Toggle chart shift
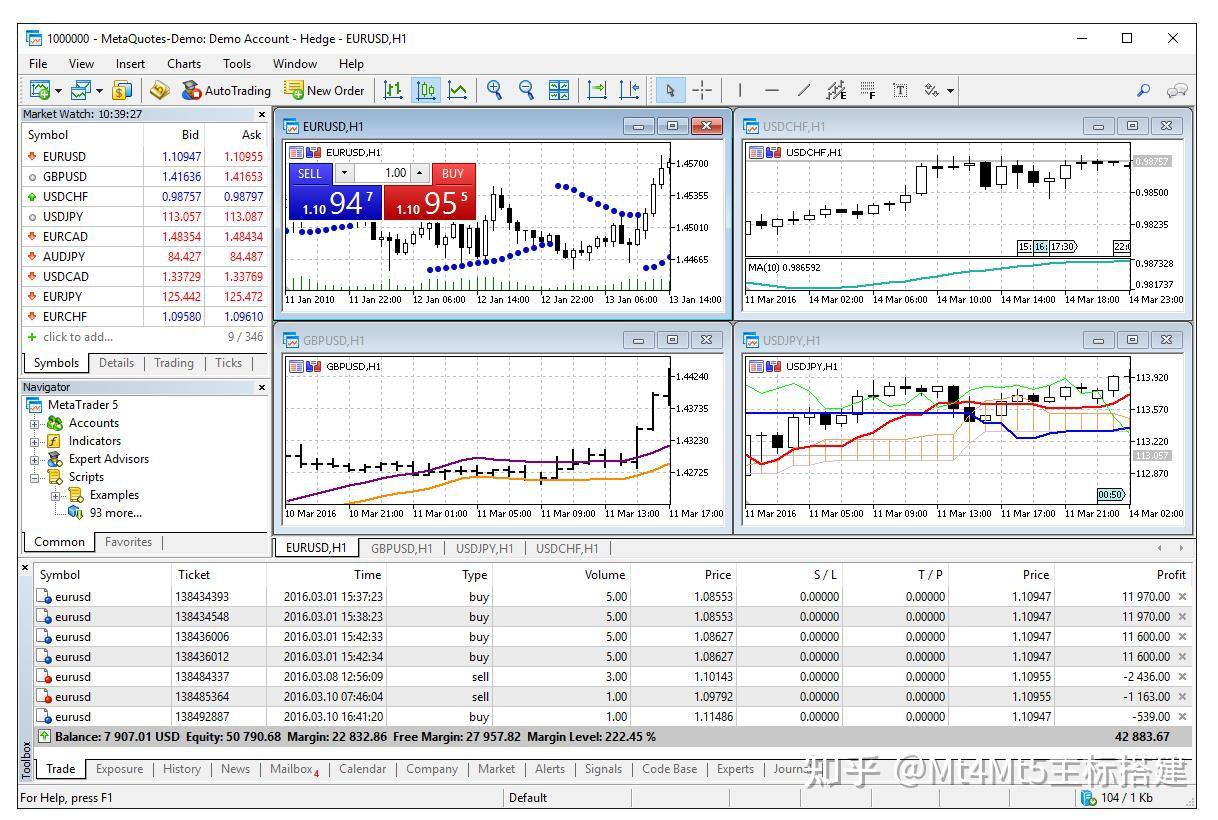Image resolution: width=1218 pixels, height=820 pixels. [629, 90]
